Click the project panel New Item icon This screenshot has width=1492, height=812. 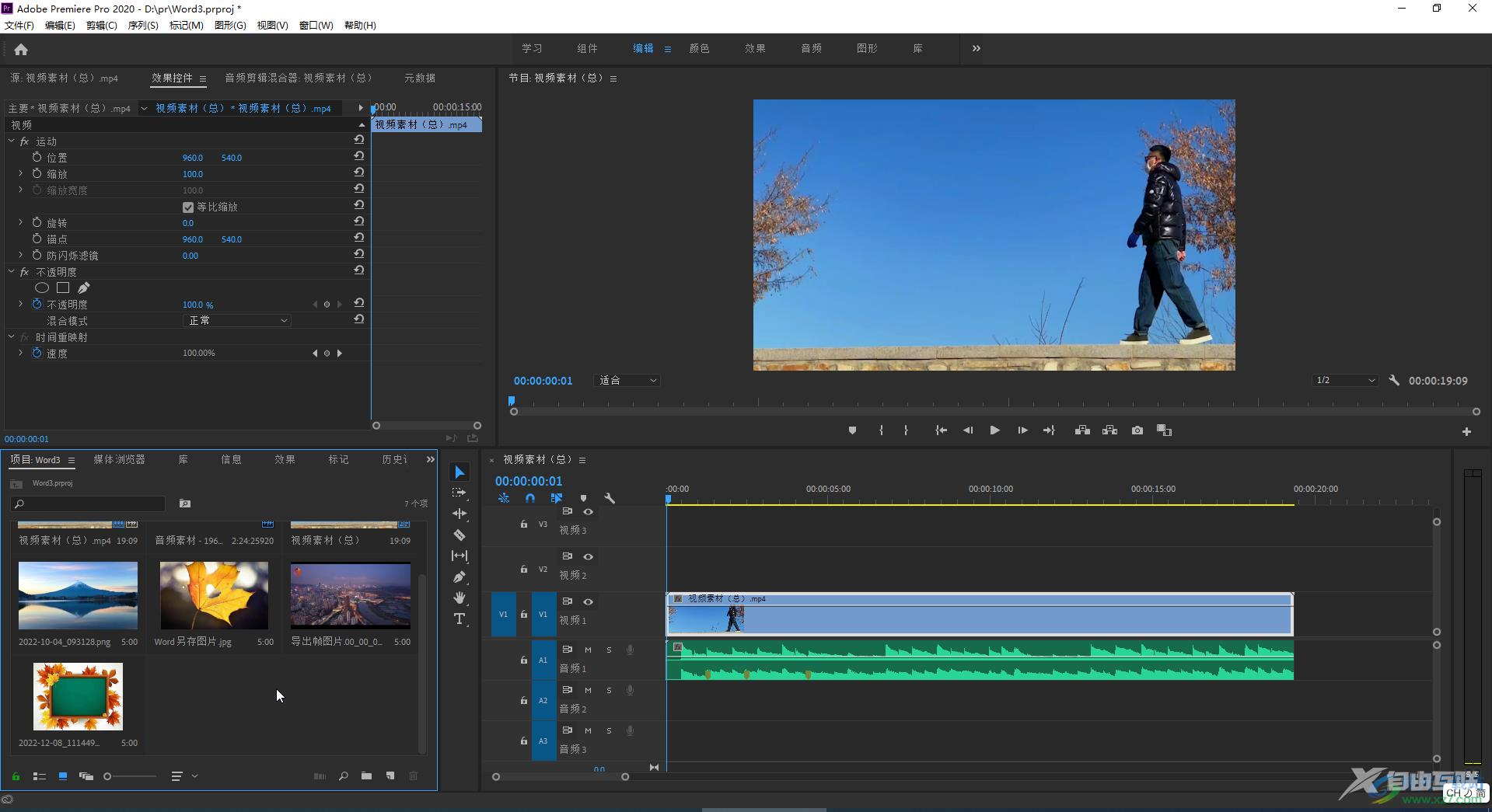point(390,776)
